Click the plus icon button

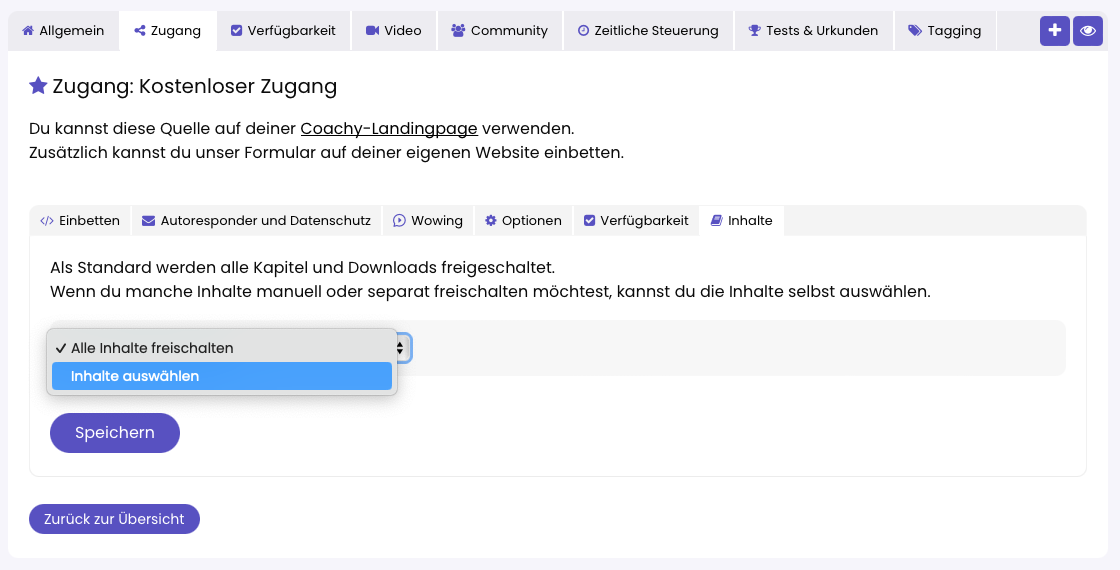click(x=1054, y=31)
